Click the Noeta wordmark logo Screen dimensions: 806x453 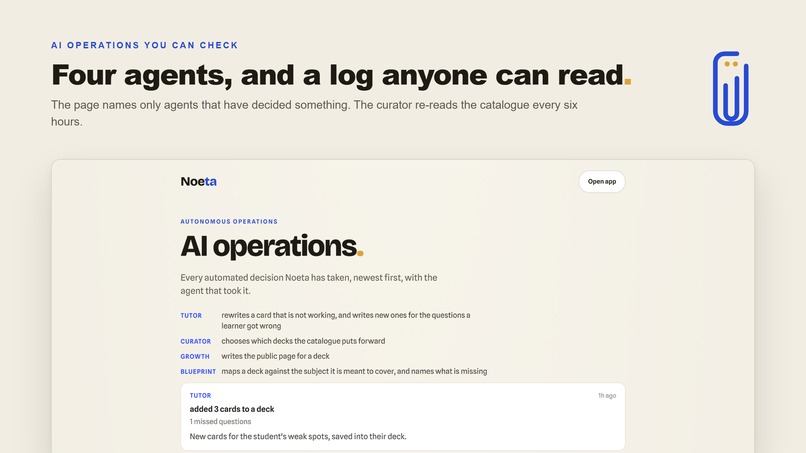[198, 182]
